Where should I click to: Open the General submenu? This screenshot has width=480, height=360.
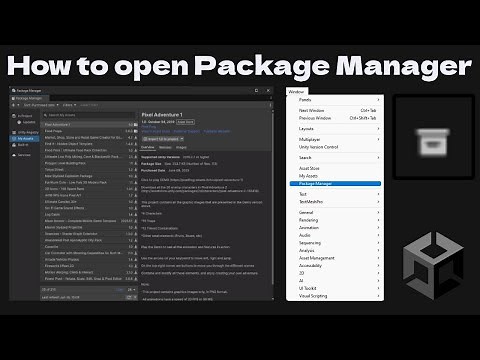335,212
